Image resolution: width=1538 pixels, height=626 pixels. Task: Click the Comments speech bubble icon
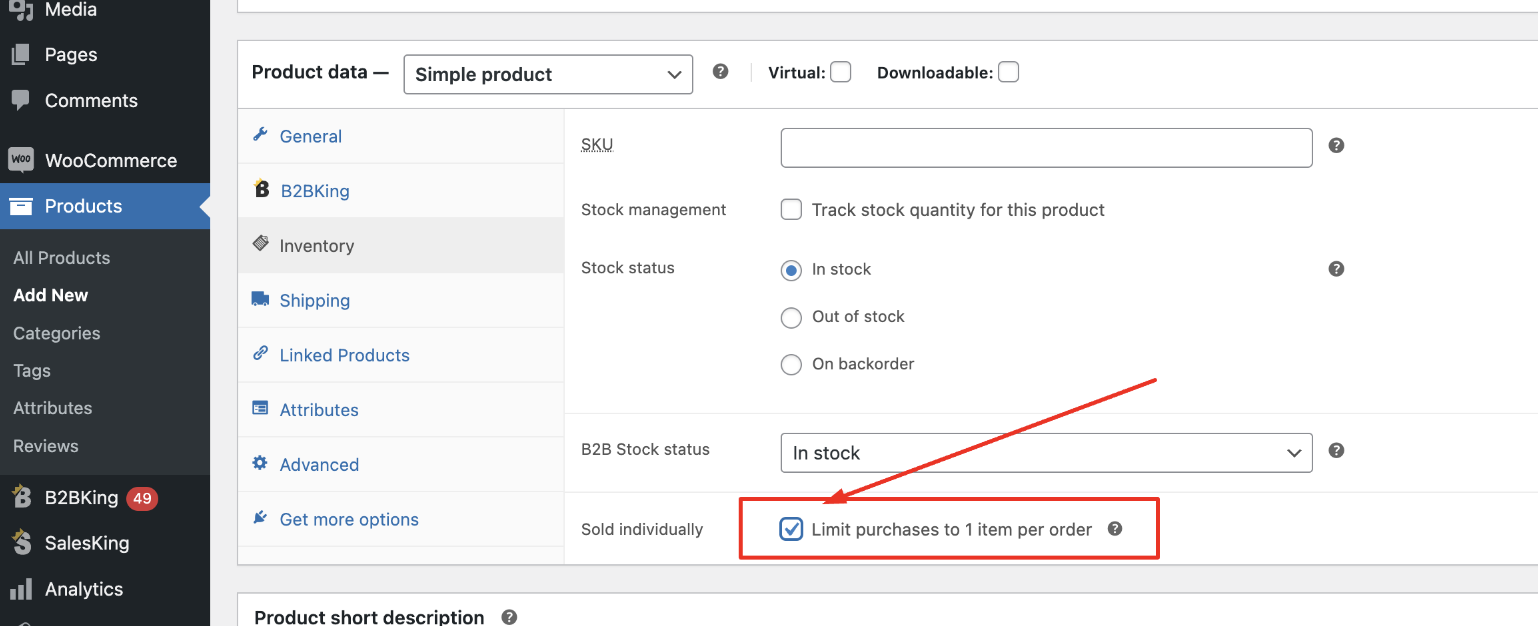[21, 101]
